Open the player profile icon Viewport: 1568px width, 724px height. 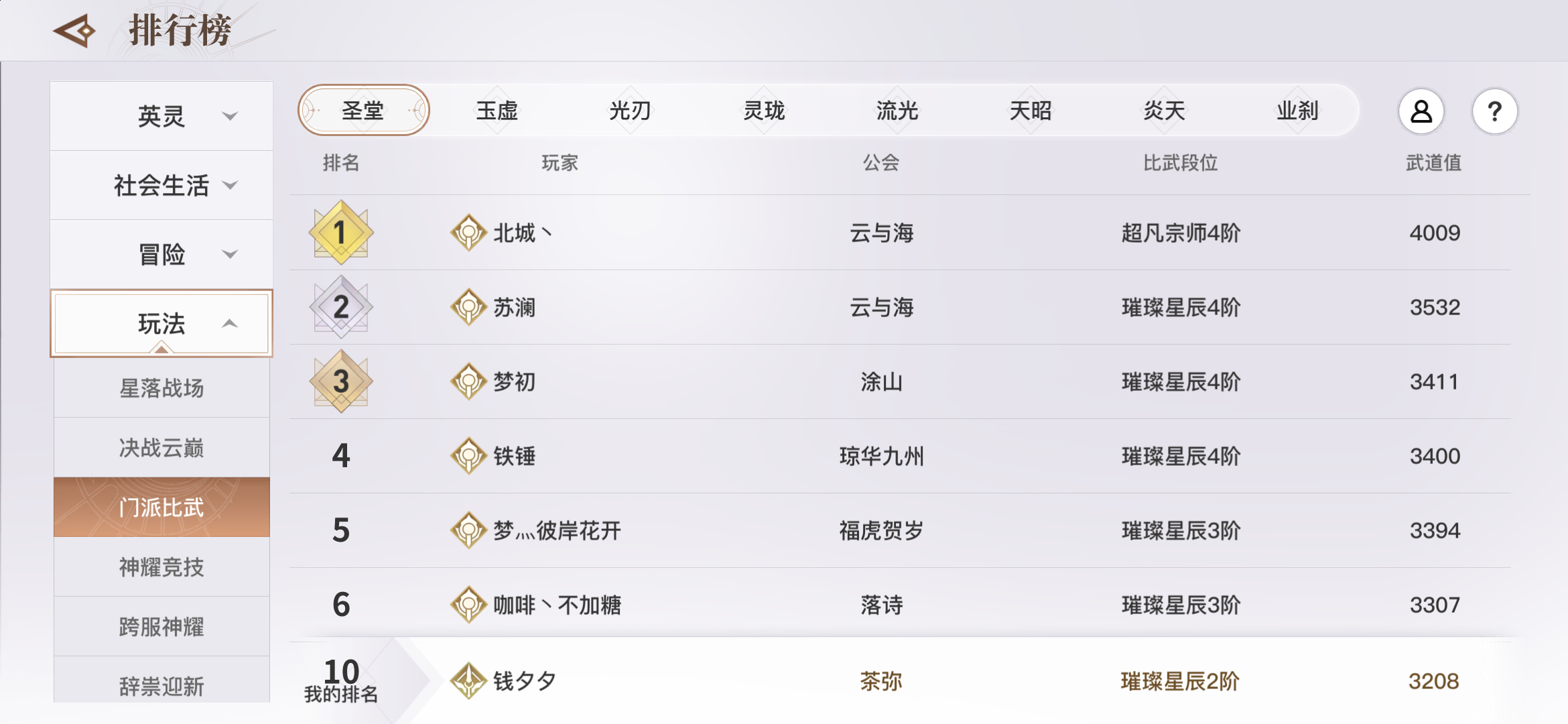(1421, 111)
